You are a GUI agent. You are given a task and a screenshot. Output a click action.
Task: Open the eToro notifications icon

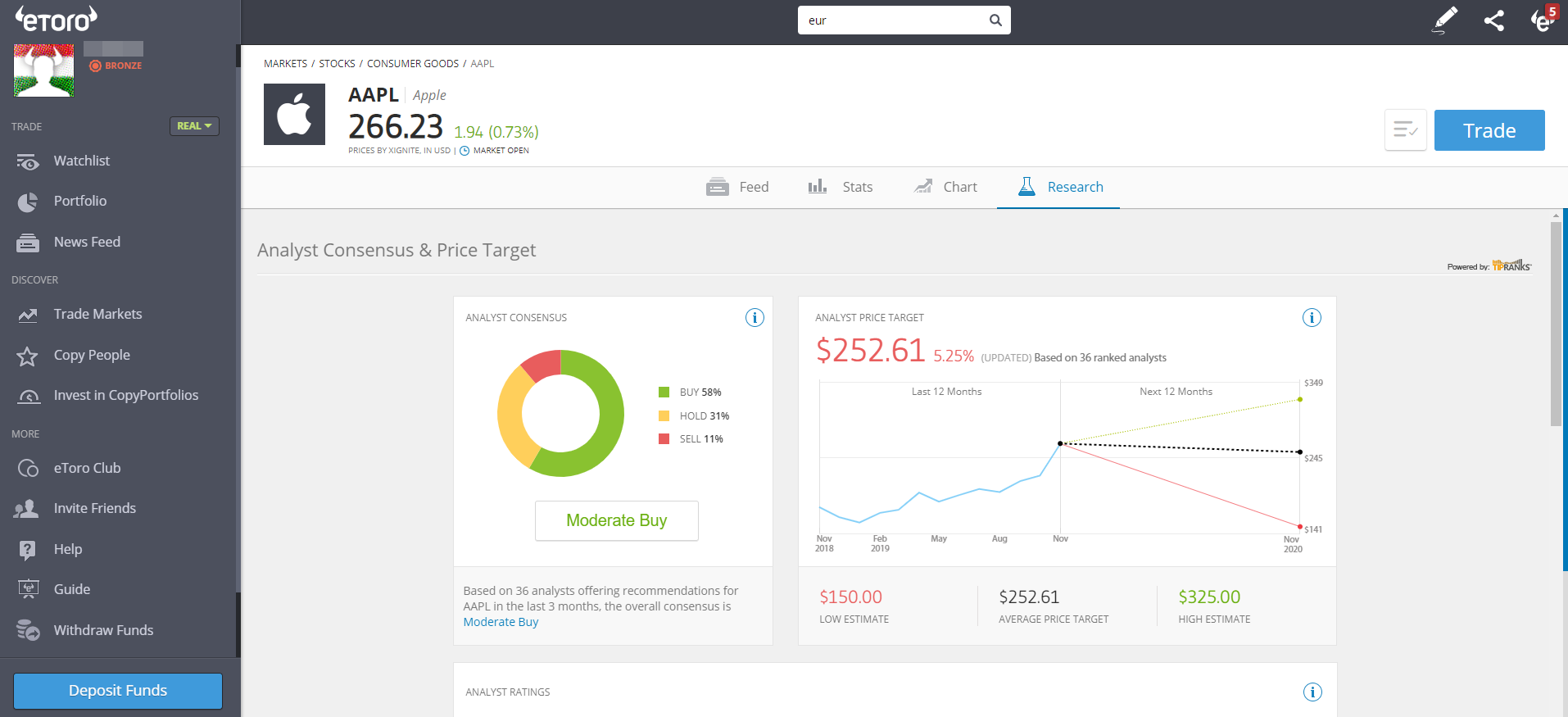click(x=1543, y=20)
